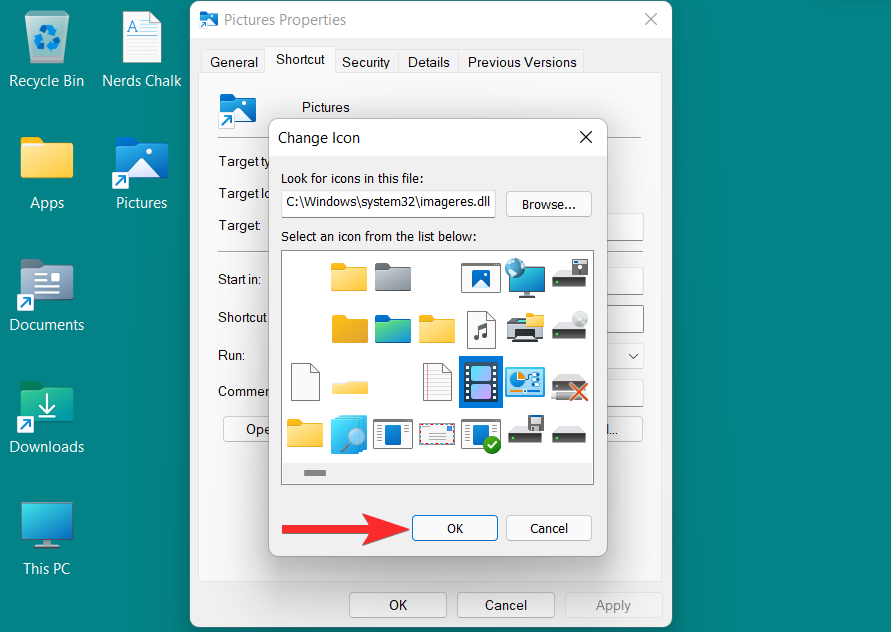The height and width of the screenshot is (632, 891).
Task: Switch to the Security tab
Action: click(x=366, y=62)
